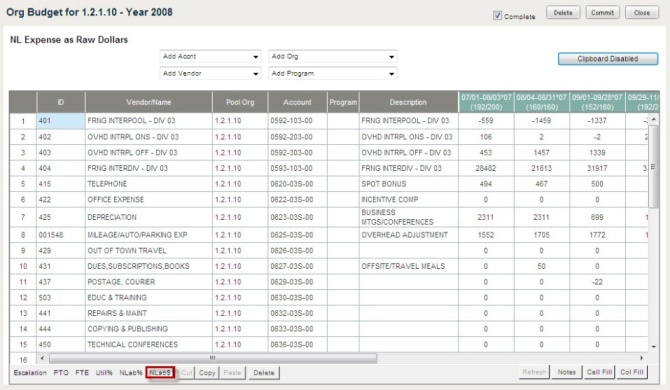This screenshot has height=390, width=670.
Task: Click the Pool Org column header
Action: pos(240,102)
